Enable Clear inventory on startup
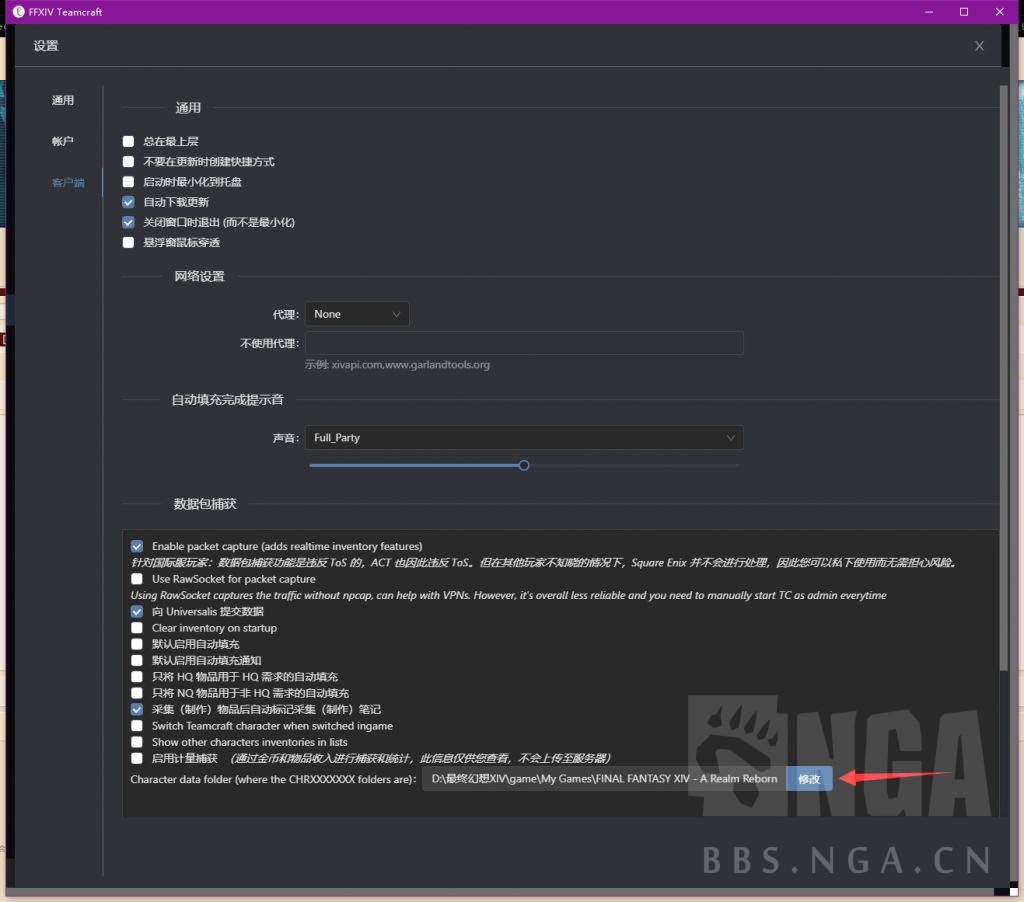 (136, 628)
